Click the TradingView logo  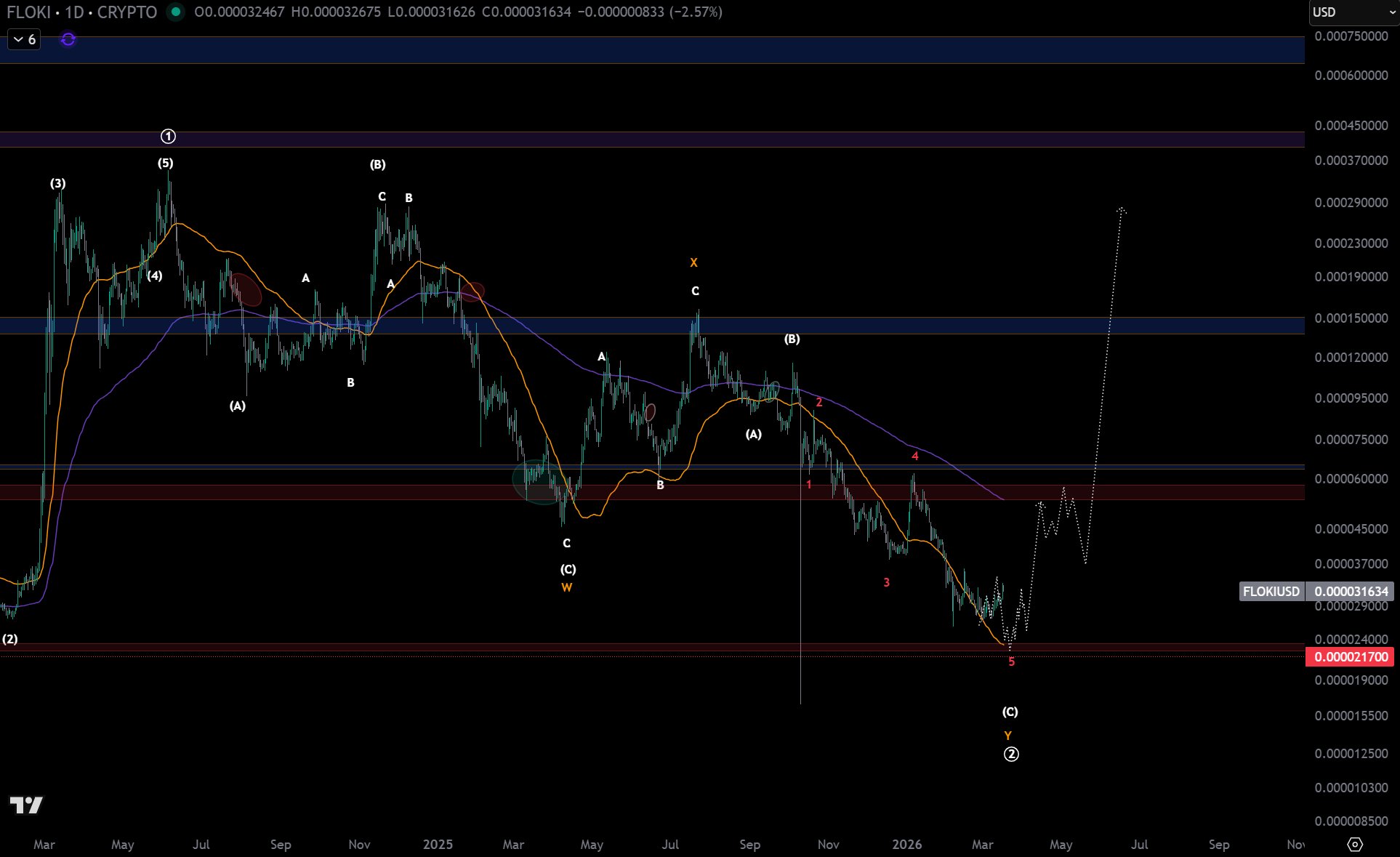click(x=26, y=805)
